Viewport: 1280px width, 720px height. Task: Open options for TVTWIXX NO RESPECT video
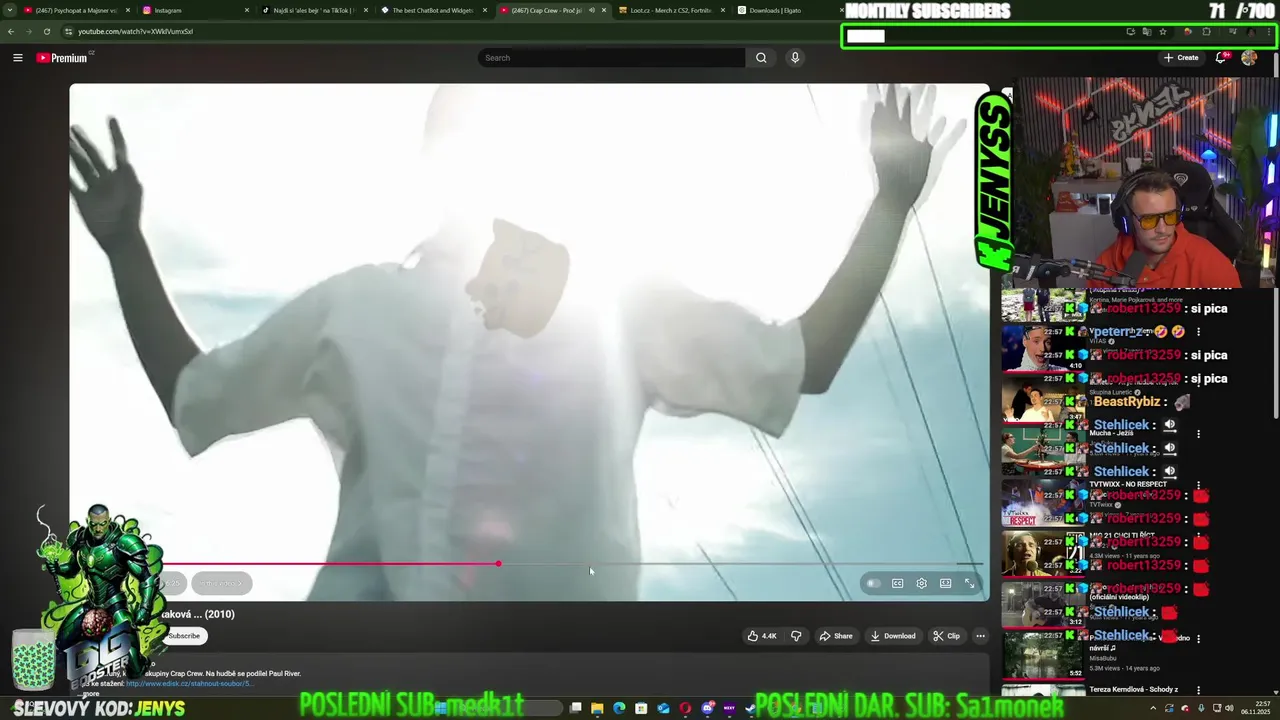(x=1198, y=485)
